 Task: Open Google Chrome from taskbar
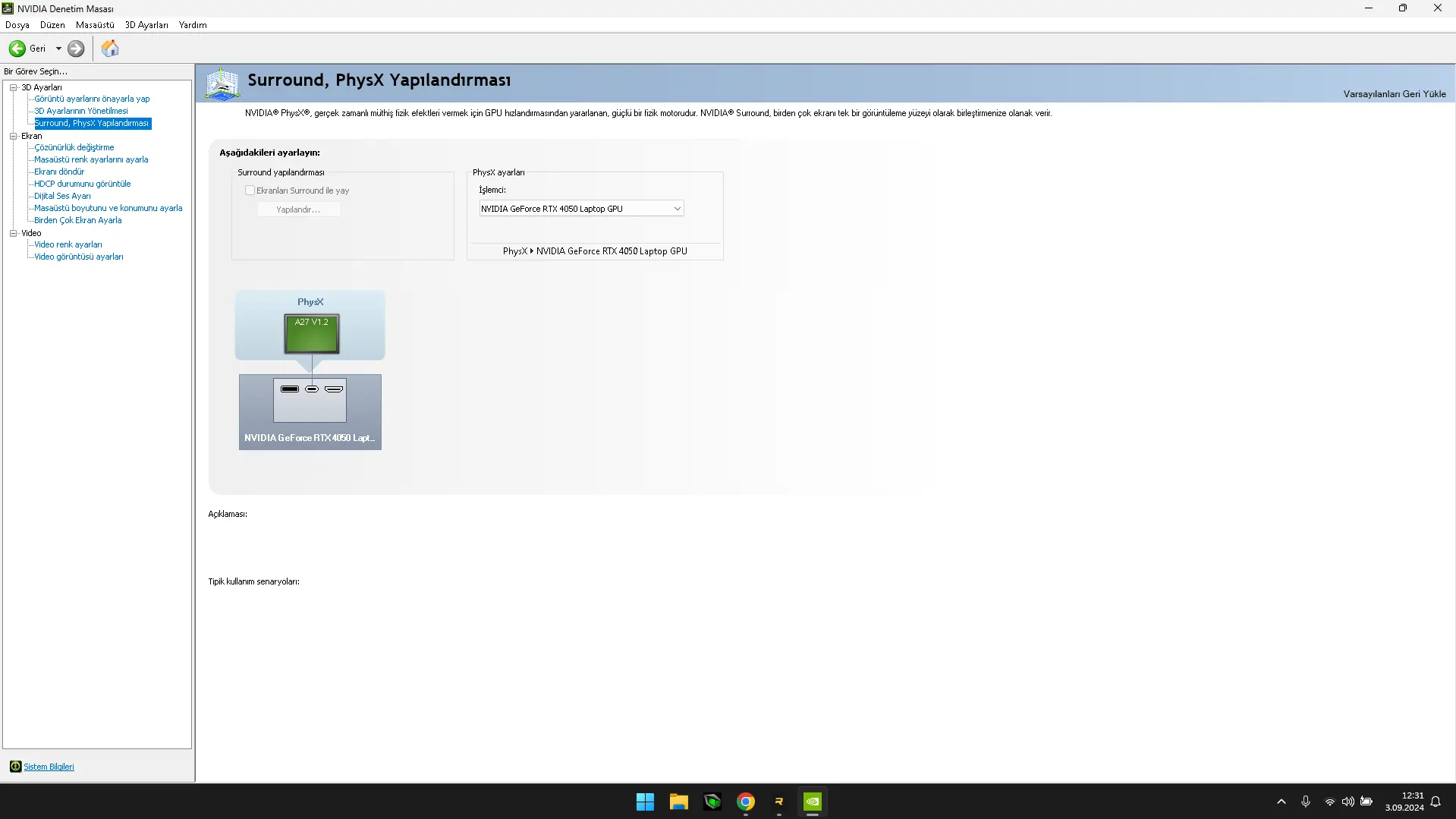(746, 802)
